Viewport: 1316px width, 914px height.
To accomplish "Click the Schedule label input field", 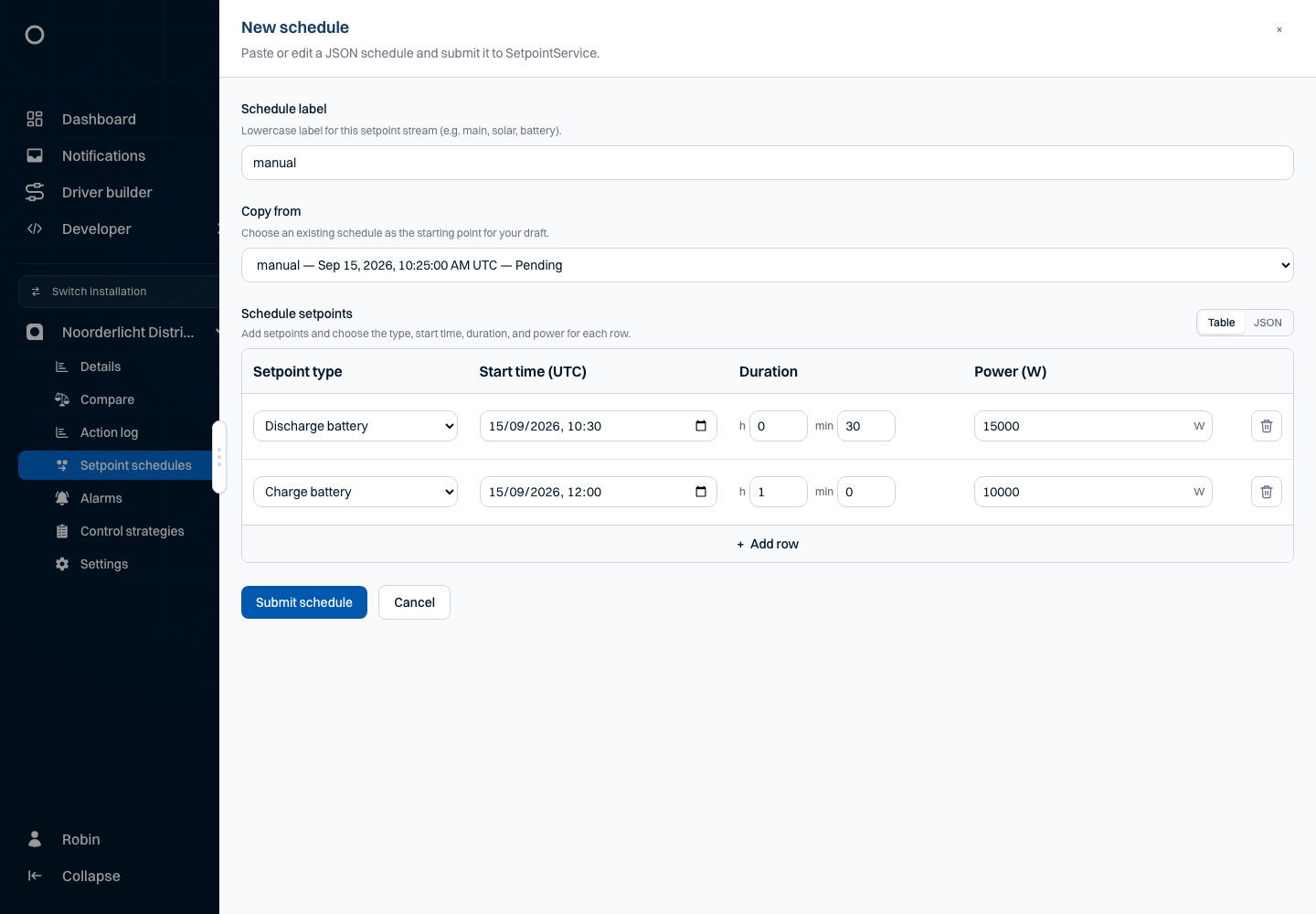I will pyautogui.click(x=768, y=163).
